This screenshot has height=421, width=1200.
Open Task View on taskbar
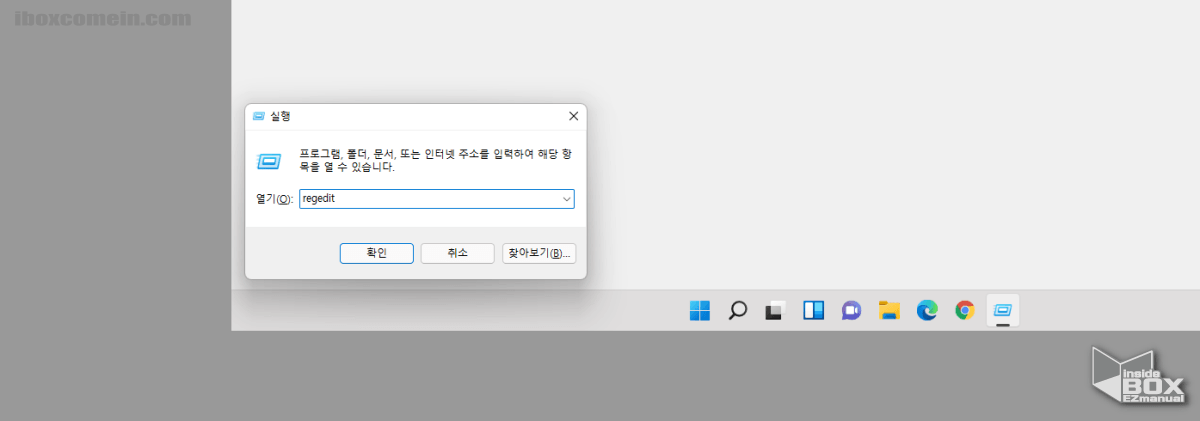point(775,311)
